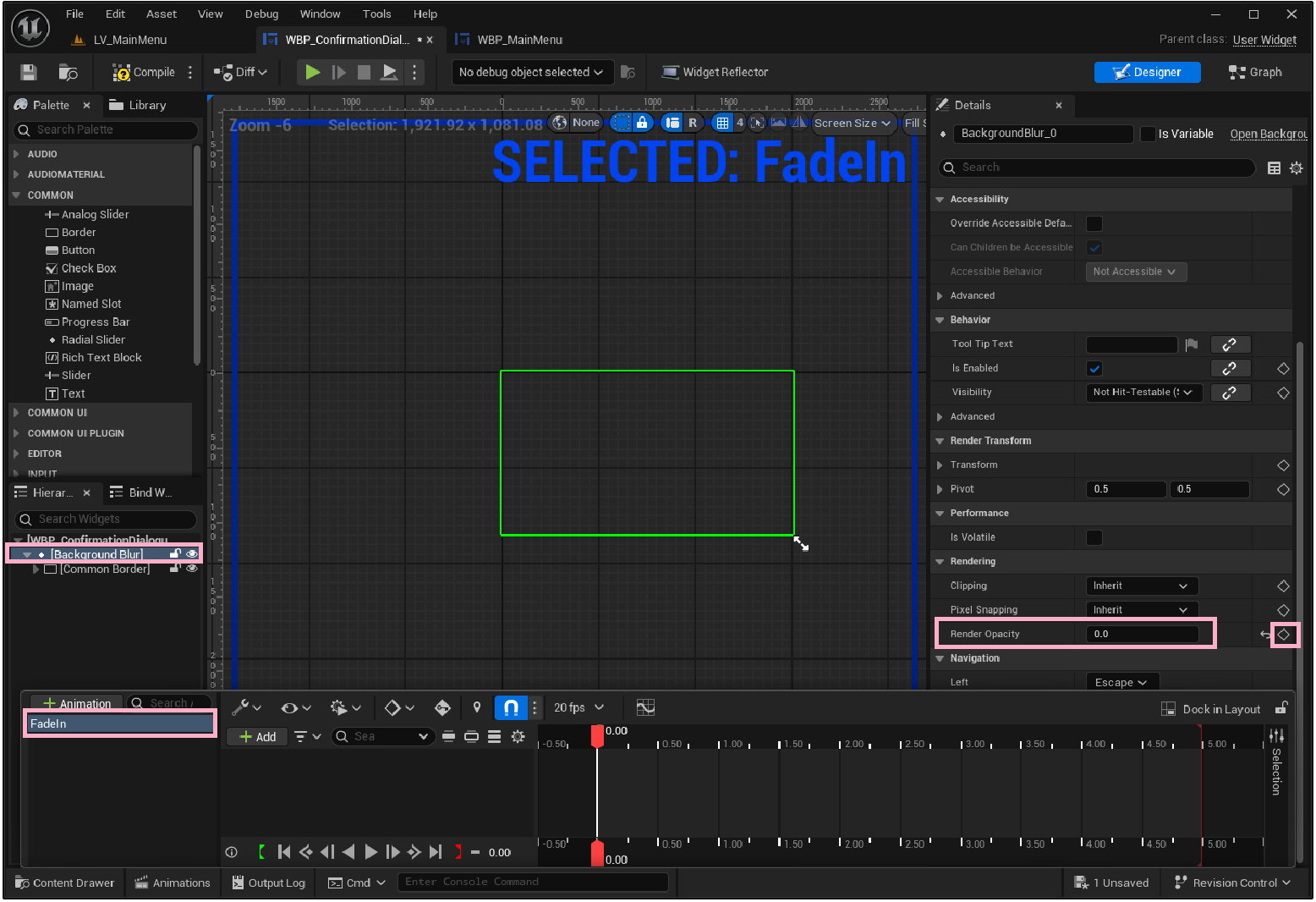Open Navigation Left Escape dropdown

tap(1121, 682)
